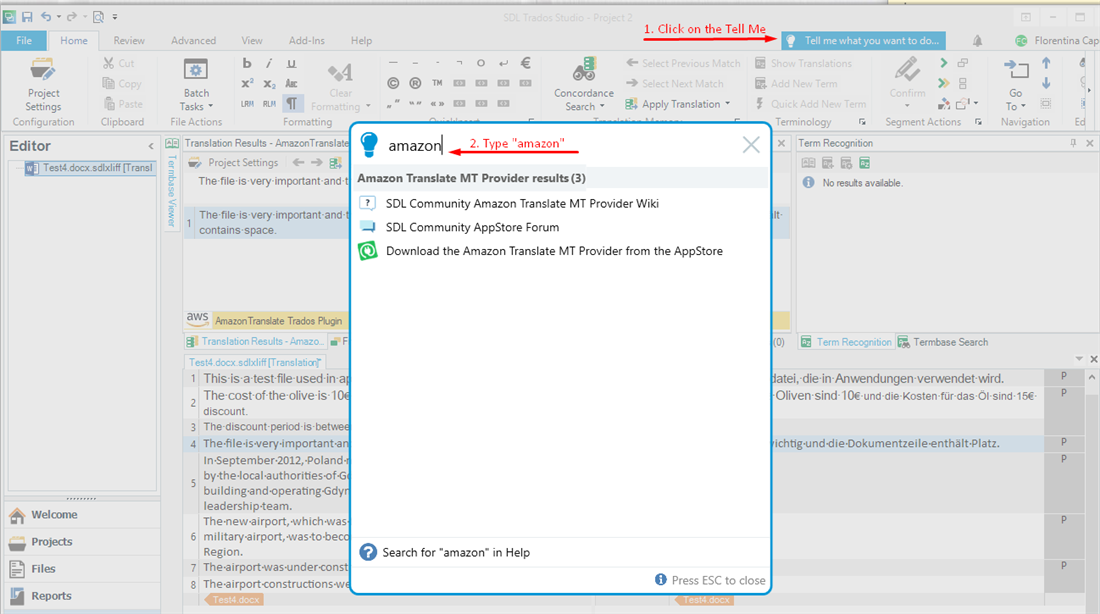Switch to the Advanced ribbon tab
The image size is (1100, 614).
point(194,41)
